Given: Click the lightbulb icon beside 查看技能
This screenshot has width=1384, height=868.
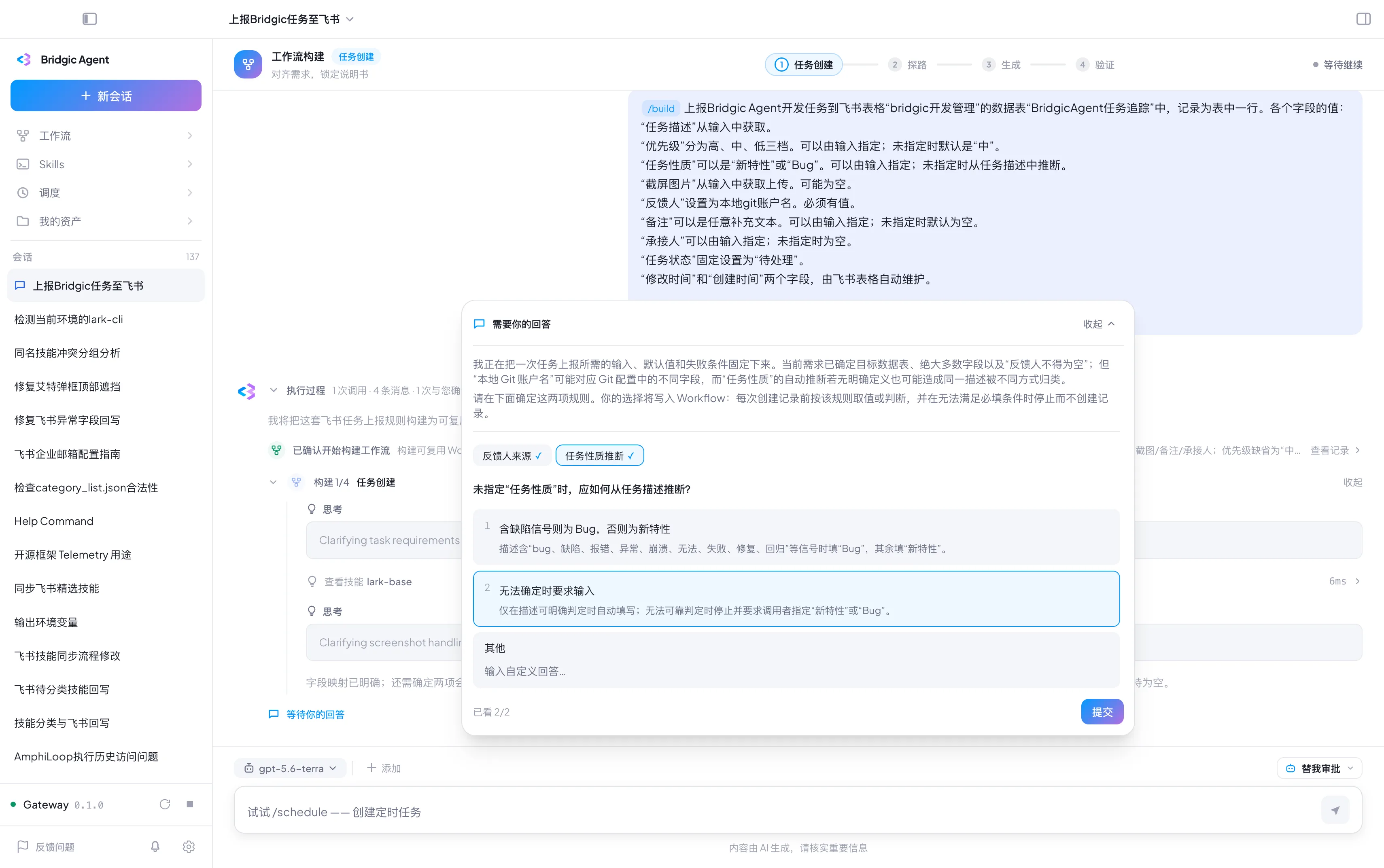Looking at the screenshot, I should 312,582.
